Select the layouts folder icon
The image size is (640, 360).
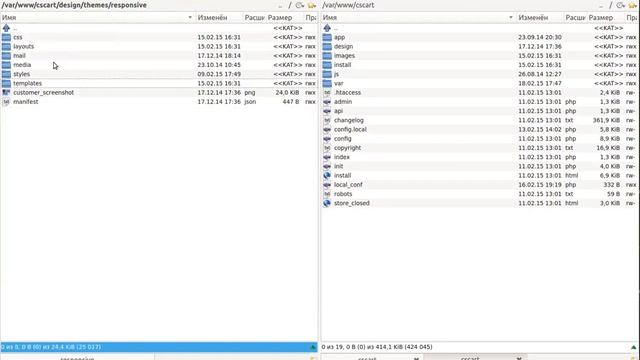click(6, 47)
